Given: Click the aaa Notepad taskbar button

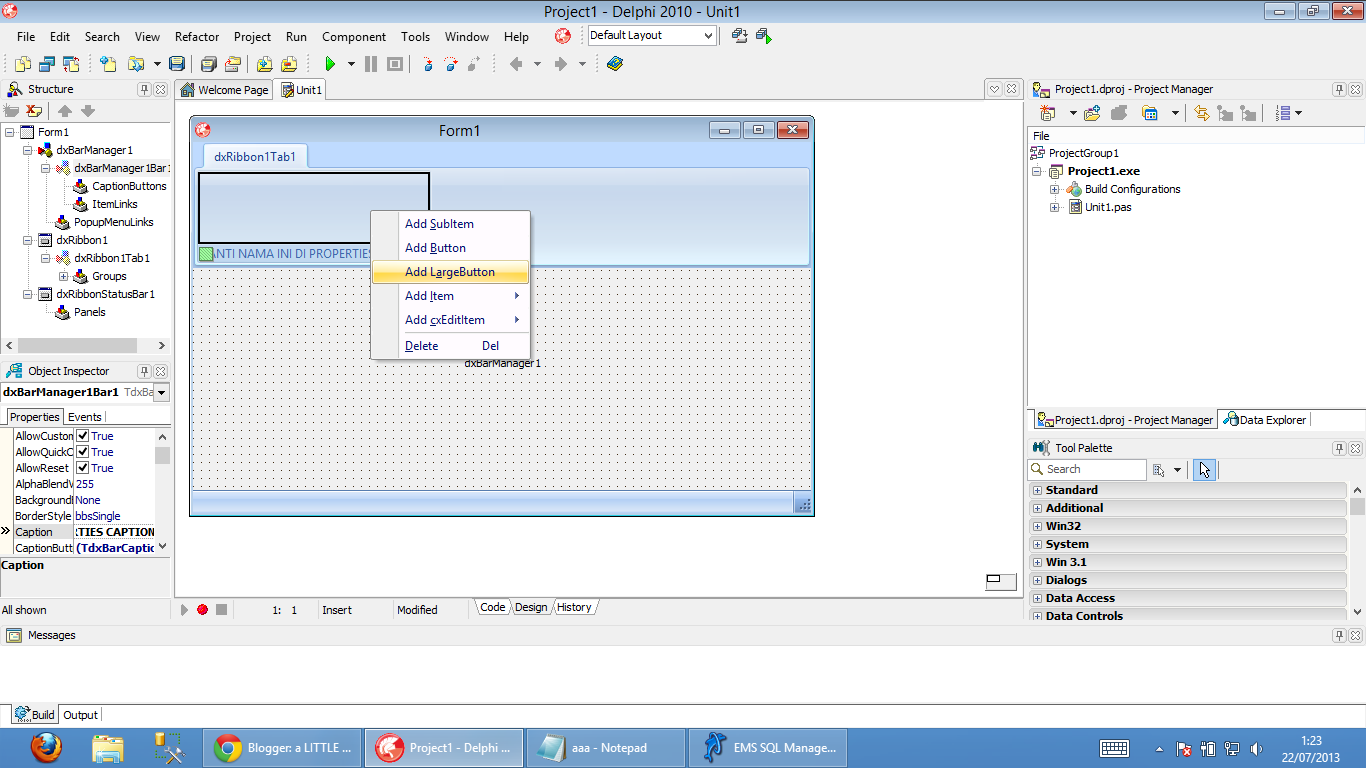Looking at the screenshot, I should click(x=605, y=747).
